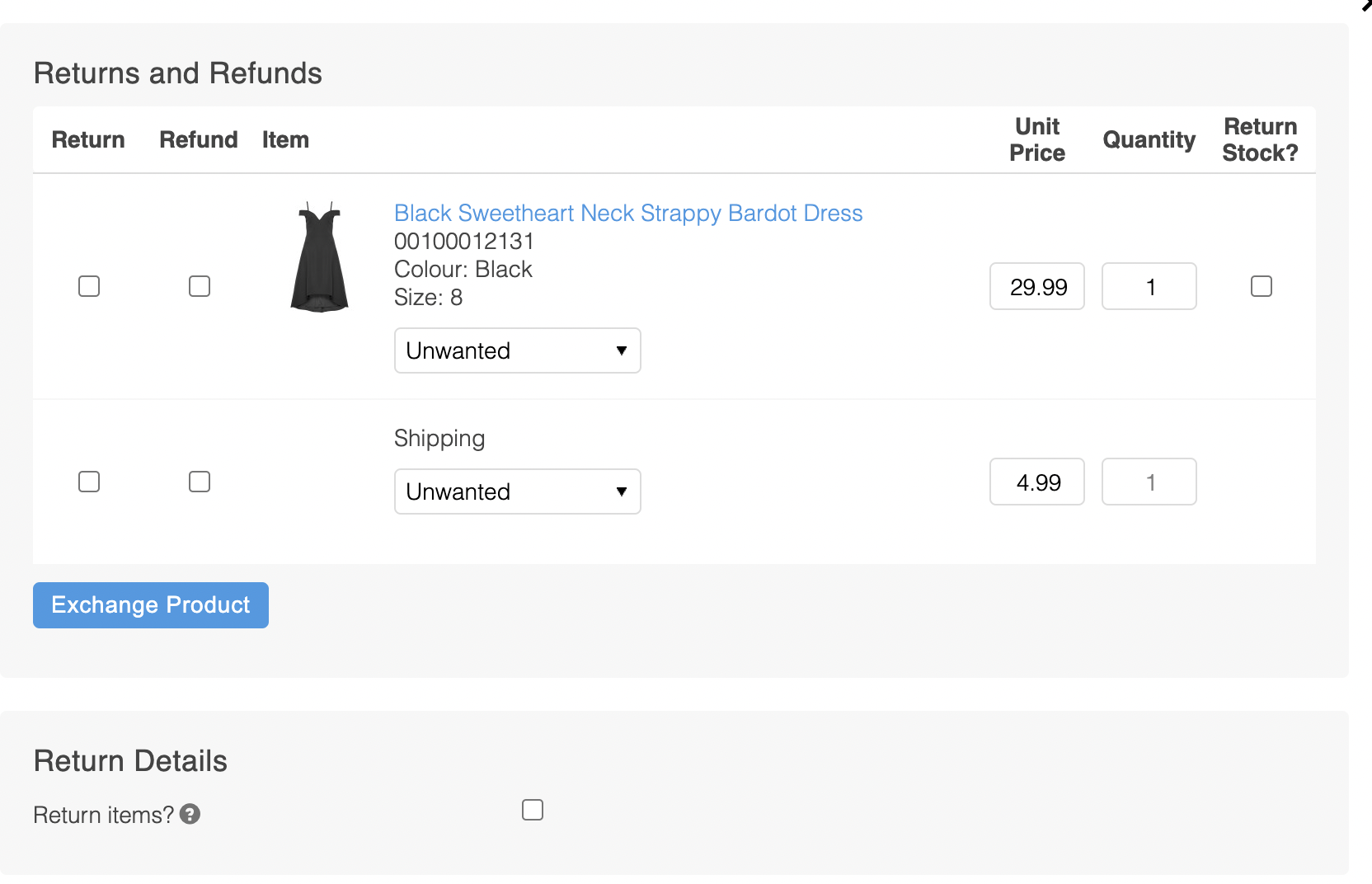The width and height of the screenshot is (1372, 884).
Task: Open the Shipping reason dropdown
Action: click(x=517, y=491)
